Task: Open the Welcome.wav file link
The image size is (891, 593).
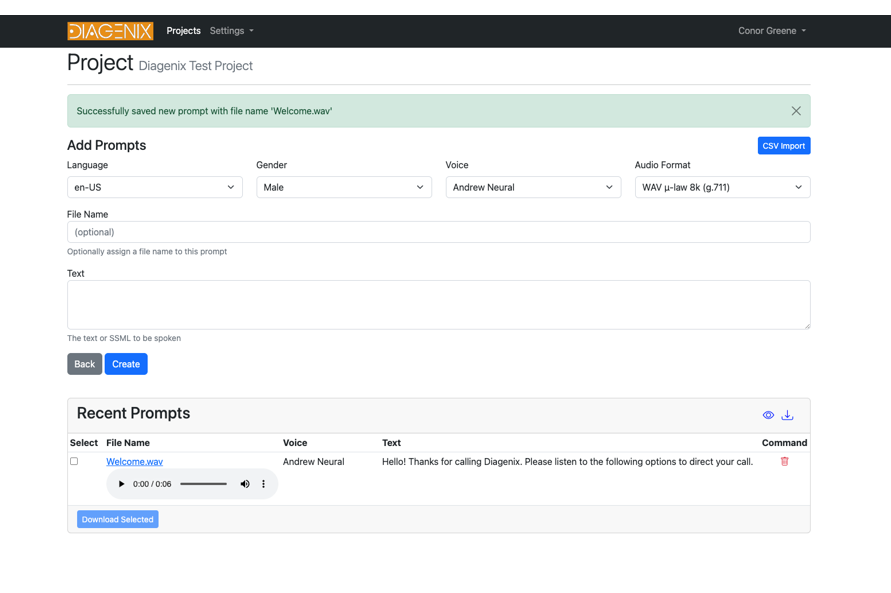Action: point(135,462)
